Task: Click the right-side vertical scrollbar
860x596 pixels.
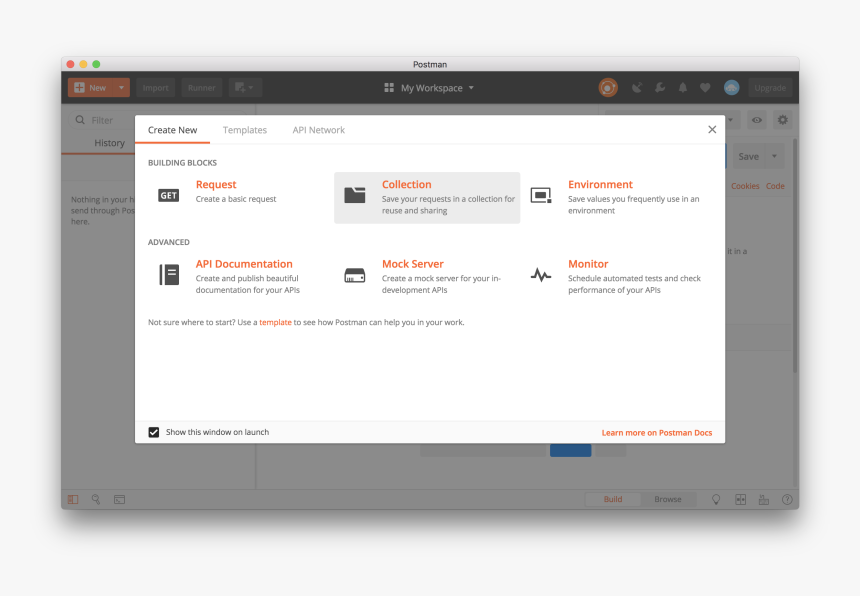Action: tap(795, 258)
